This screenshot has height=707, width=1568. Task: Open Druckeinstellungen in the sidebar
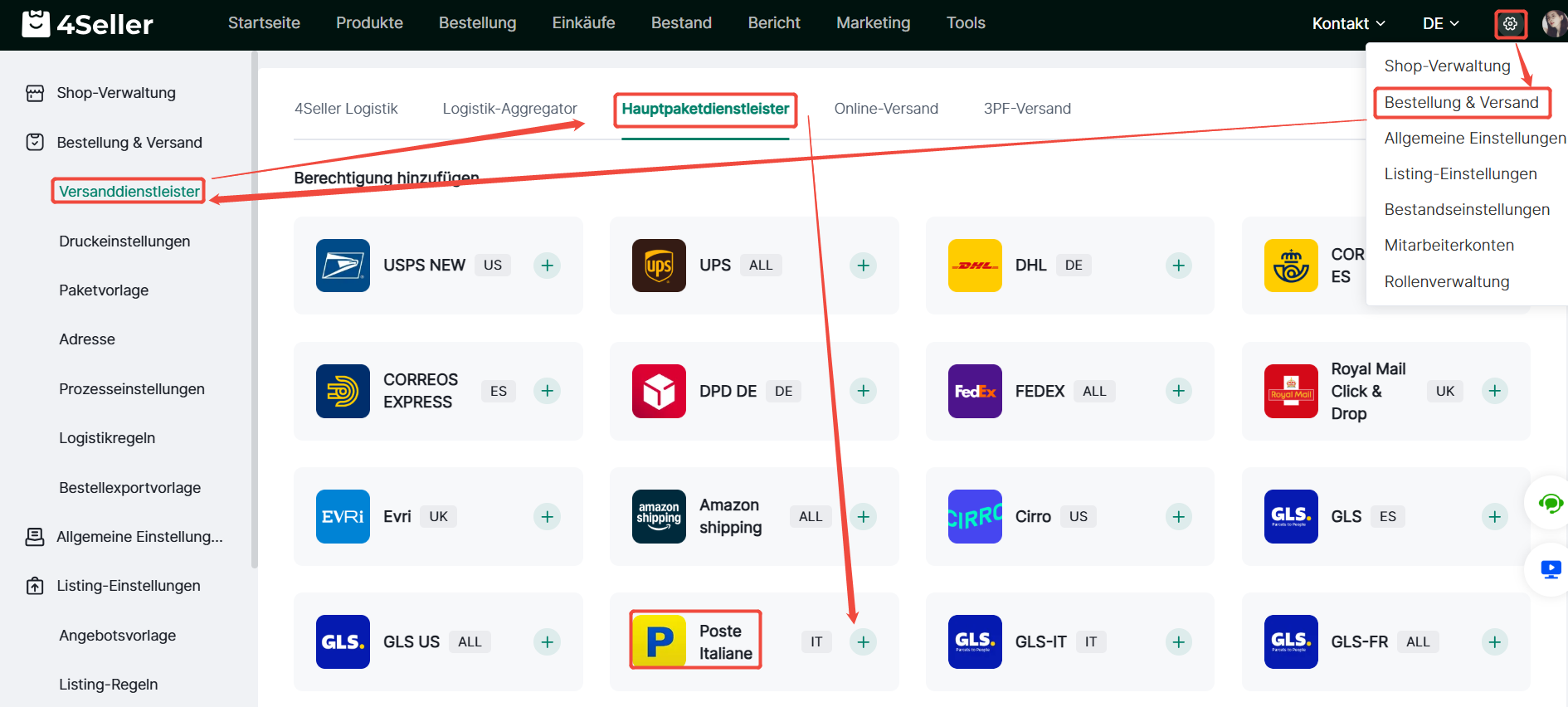124,241
